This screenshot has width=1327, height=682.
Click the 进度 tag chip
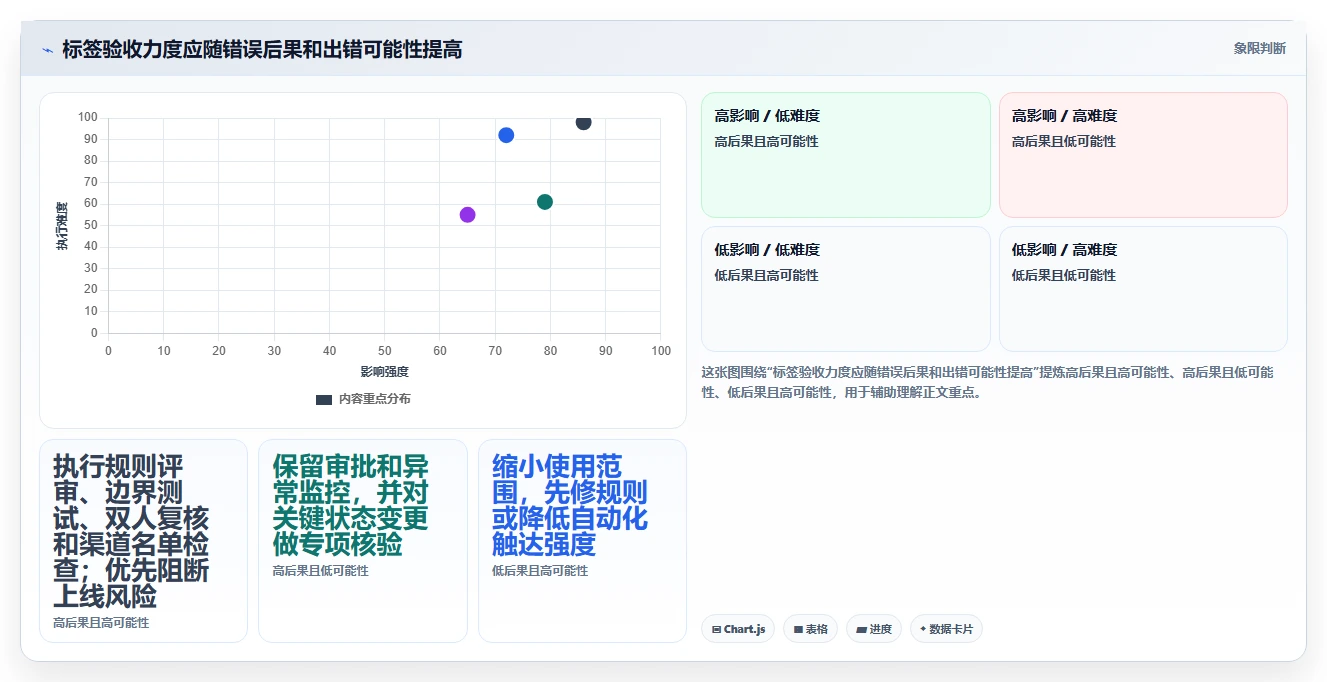pyautogui.click(x=874, y=629)
